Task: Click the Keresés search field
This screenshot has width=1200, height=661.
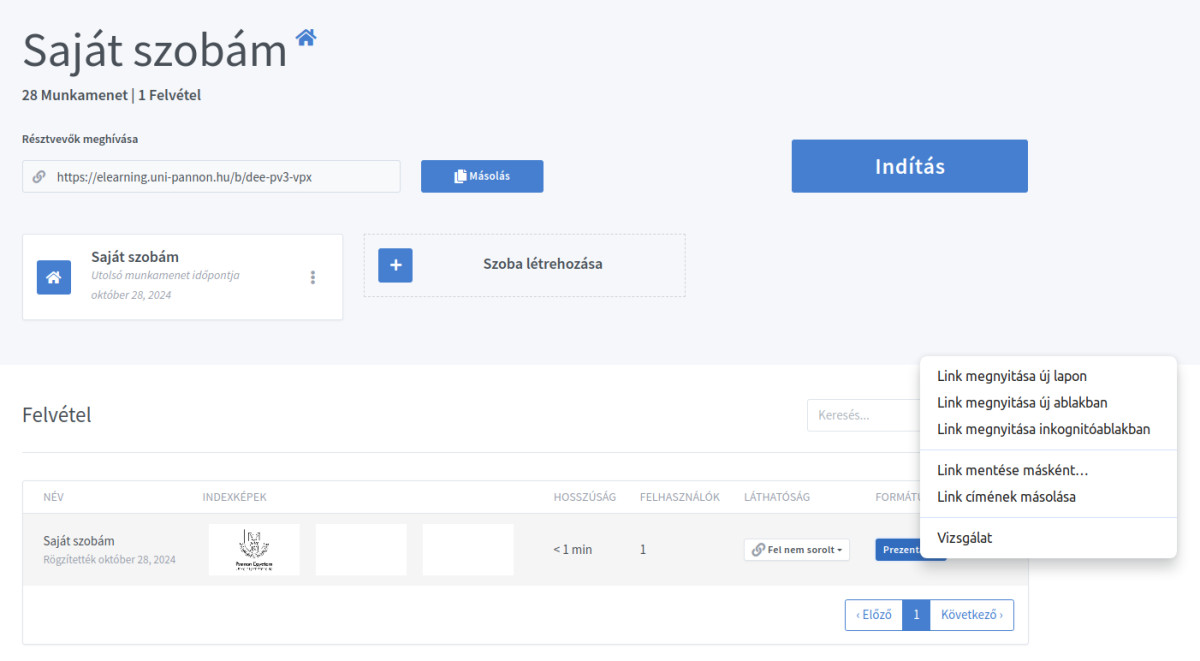Action: [862, 415]
